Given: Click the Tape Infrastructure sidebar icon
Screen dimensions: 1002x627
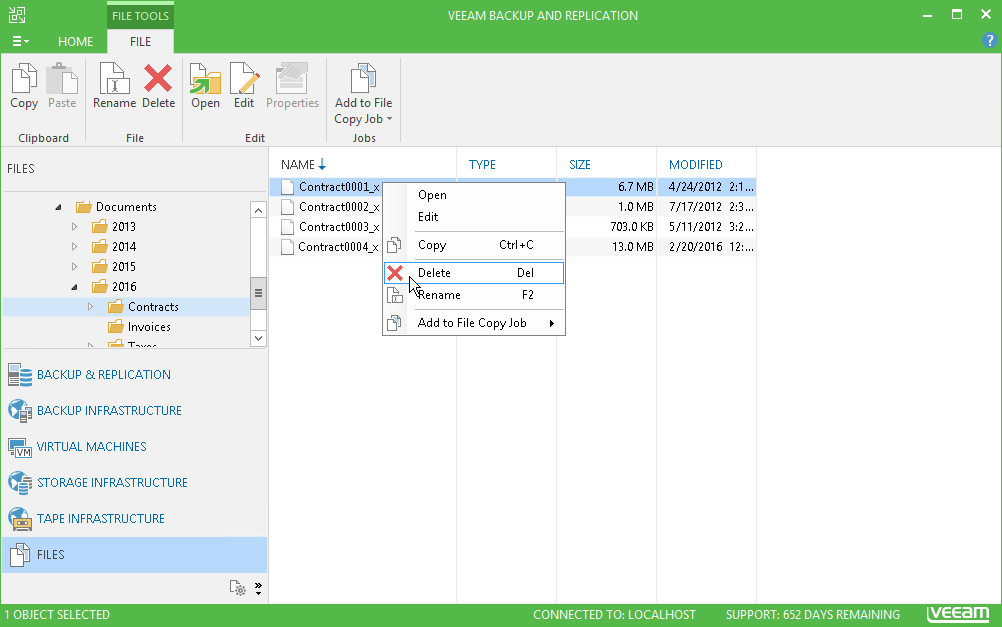Looking at the screenshot, I should (20, 519).
